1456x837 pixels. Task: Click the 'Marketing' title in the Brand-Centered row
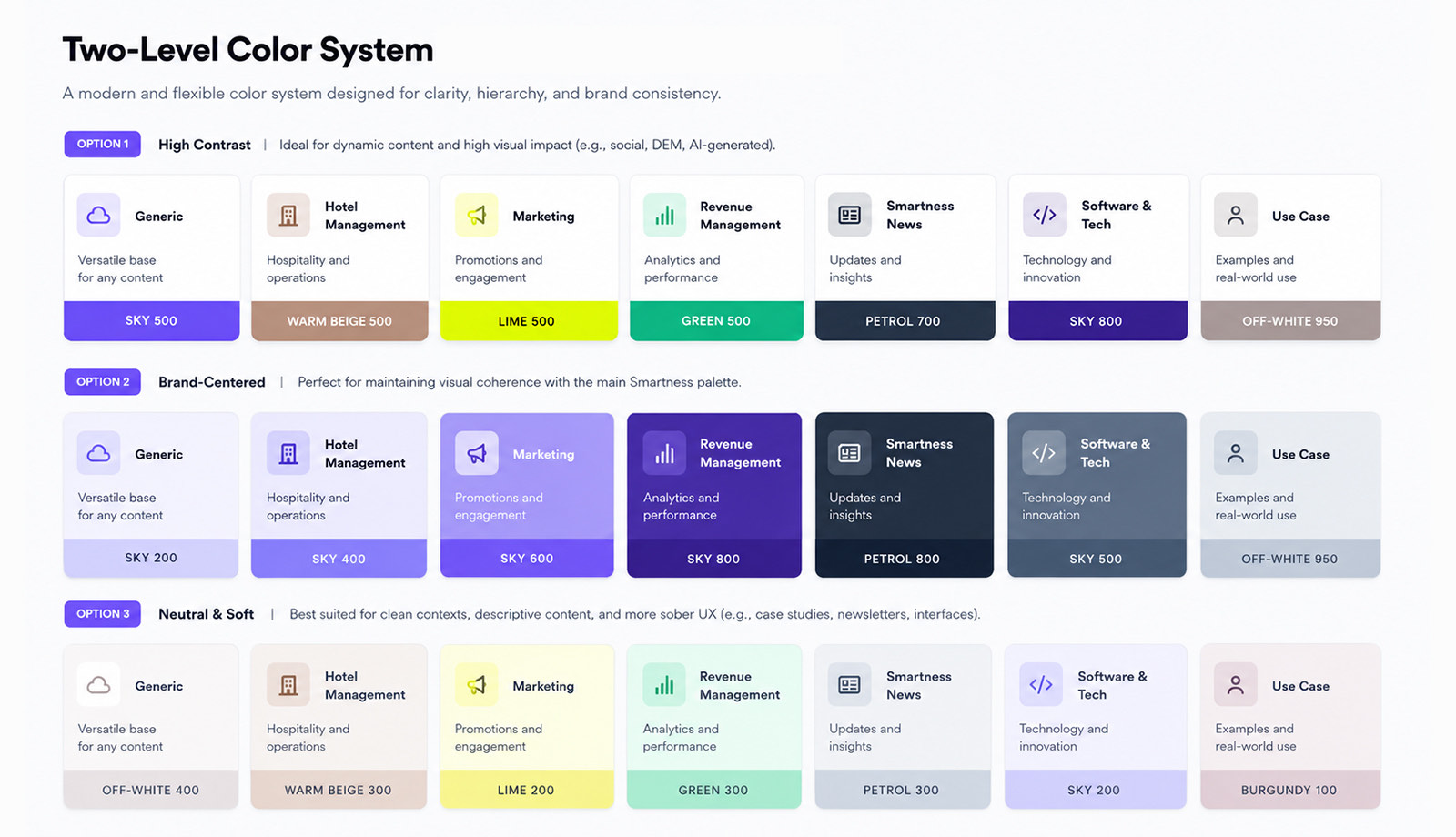(543, 454)
